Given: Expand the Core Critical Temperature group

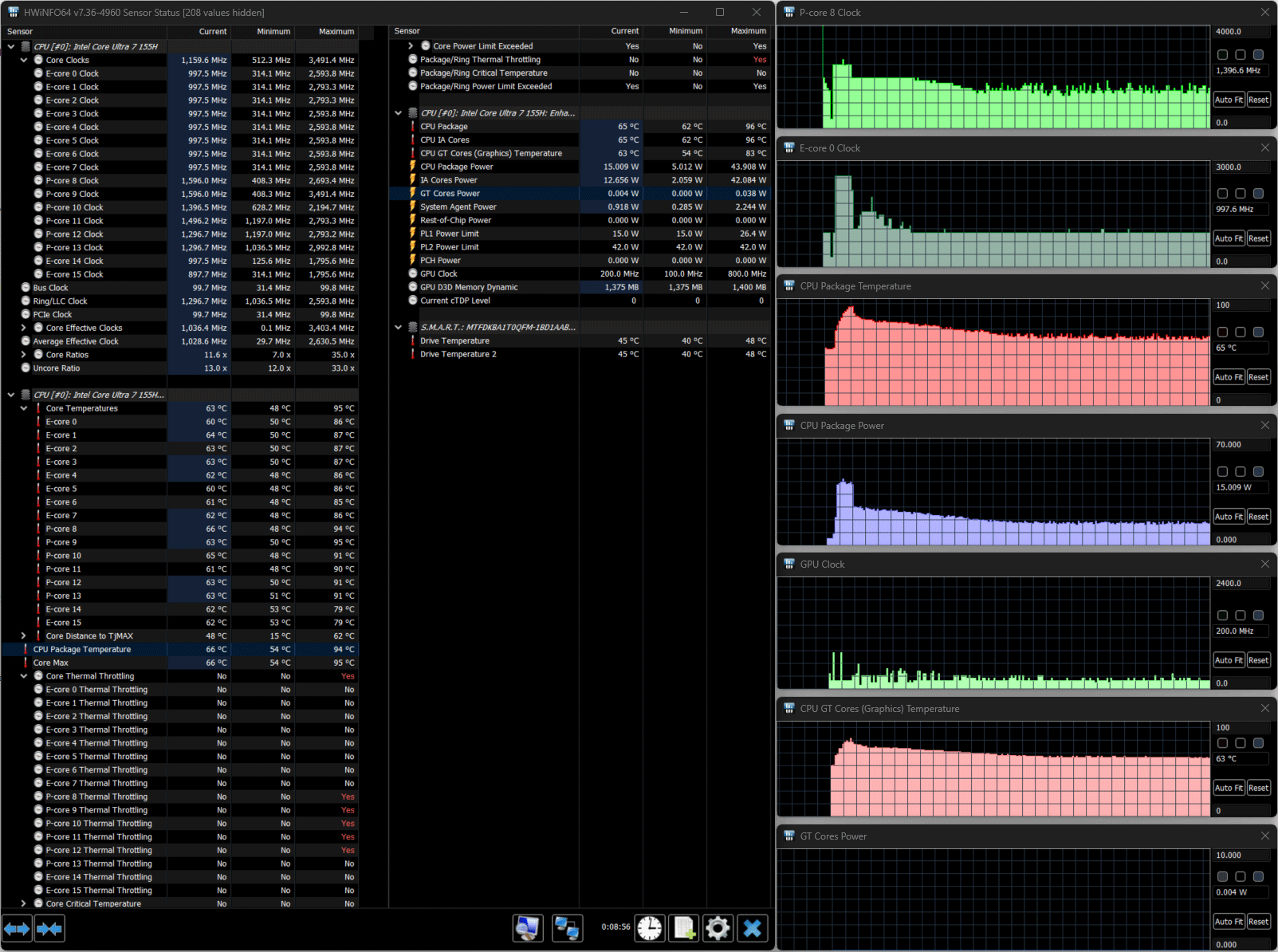Looking at the screenshot, I should (x=24, y=903).
